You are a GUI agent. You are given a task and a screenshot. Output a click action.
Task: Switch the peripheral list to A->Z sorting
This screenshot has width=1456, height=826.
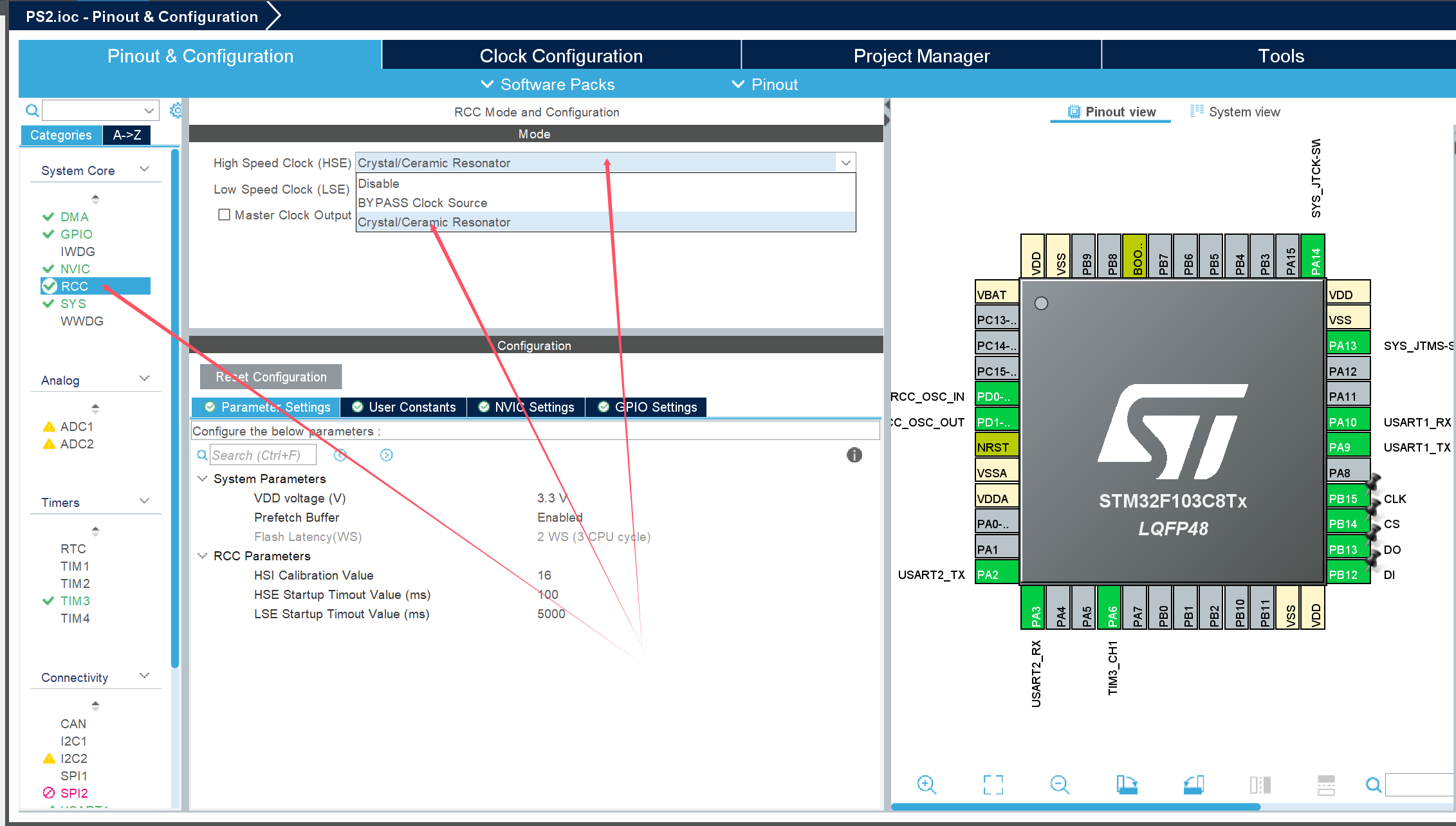click(x=127, y=135)
